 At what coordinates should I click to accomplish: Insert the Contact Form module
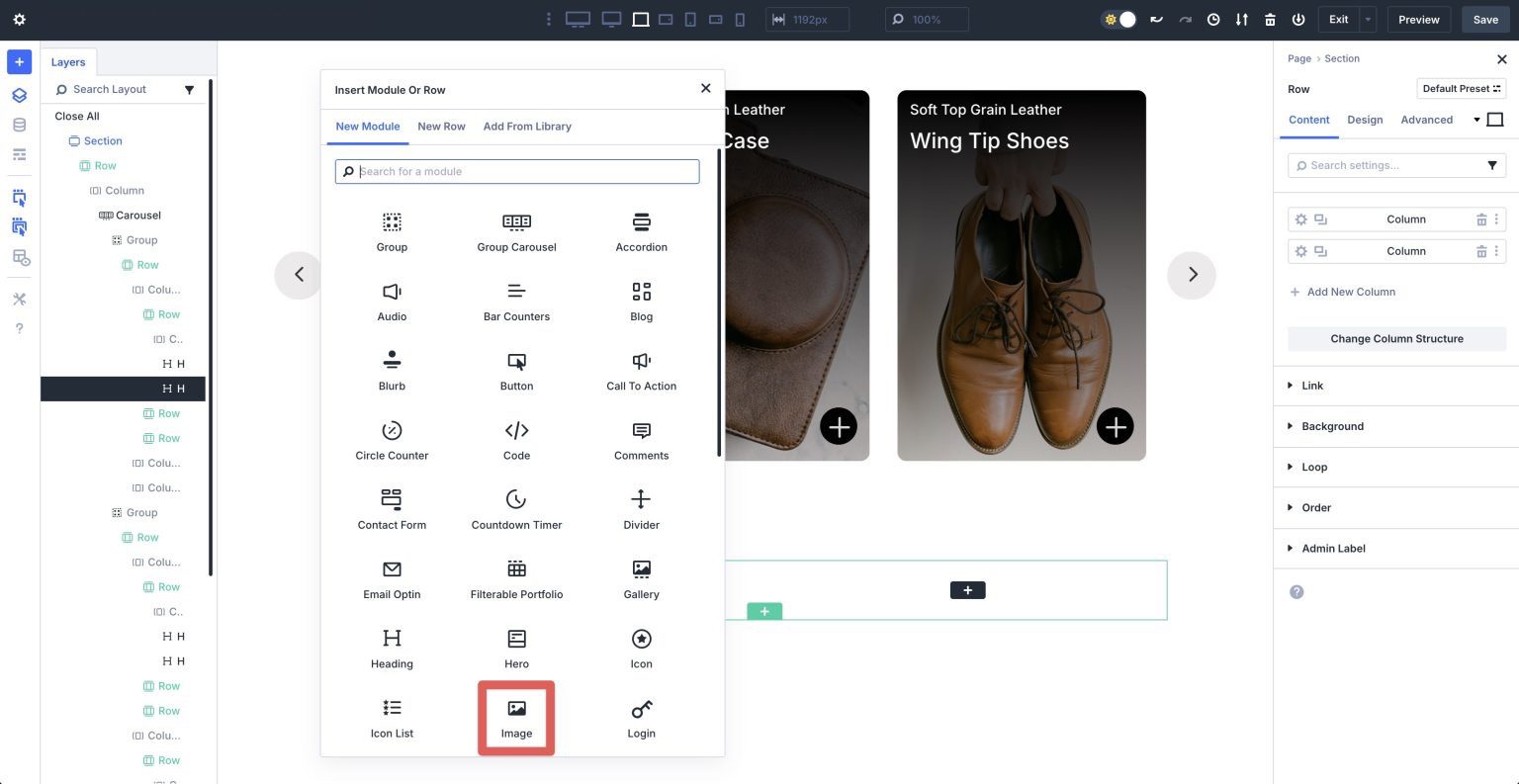(x=392, y=509)
